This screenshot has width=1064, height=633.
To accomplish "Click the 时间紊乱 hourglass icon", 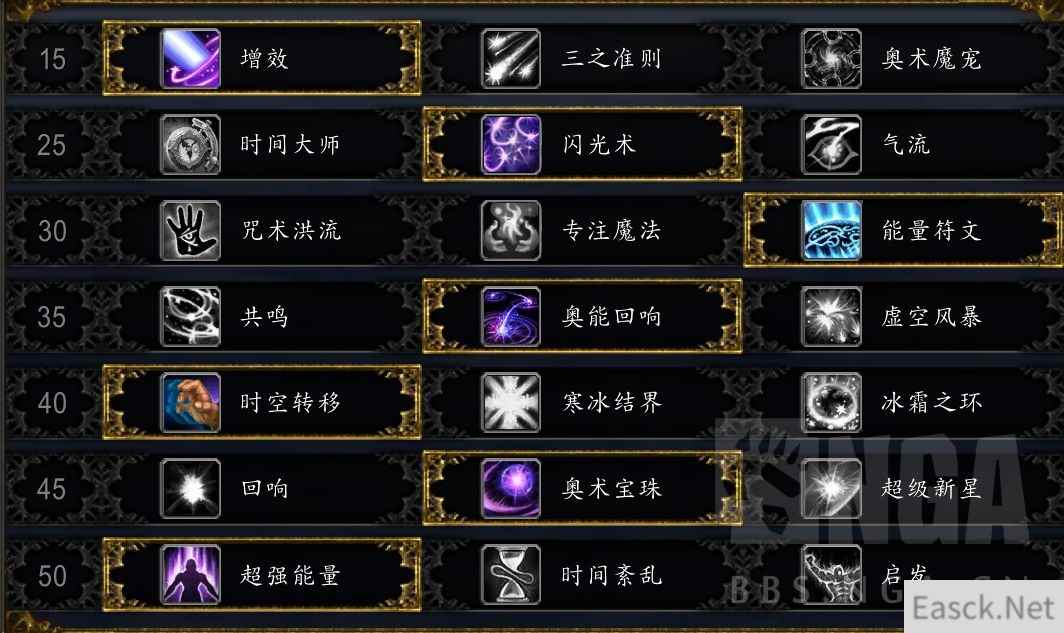I will (x=511, y=575).
